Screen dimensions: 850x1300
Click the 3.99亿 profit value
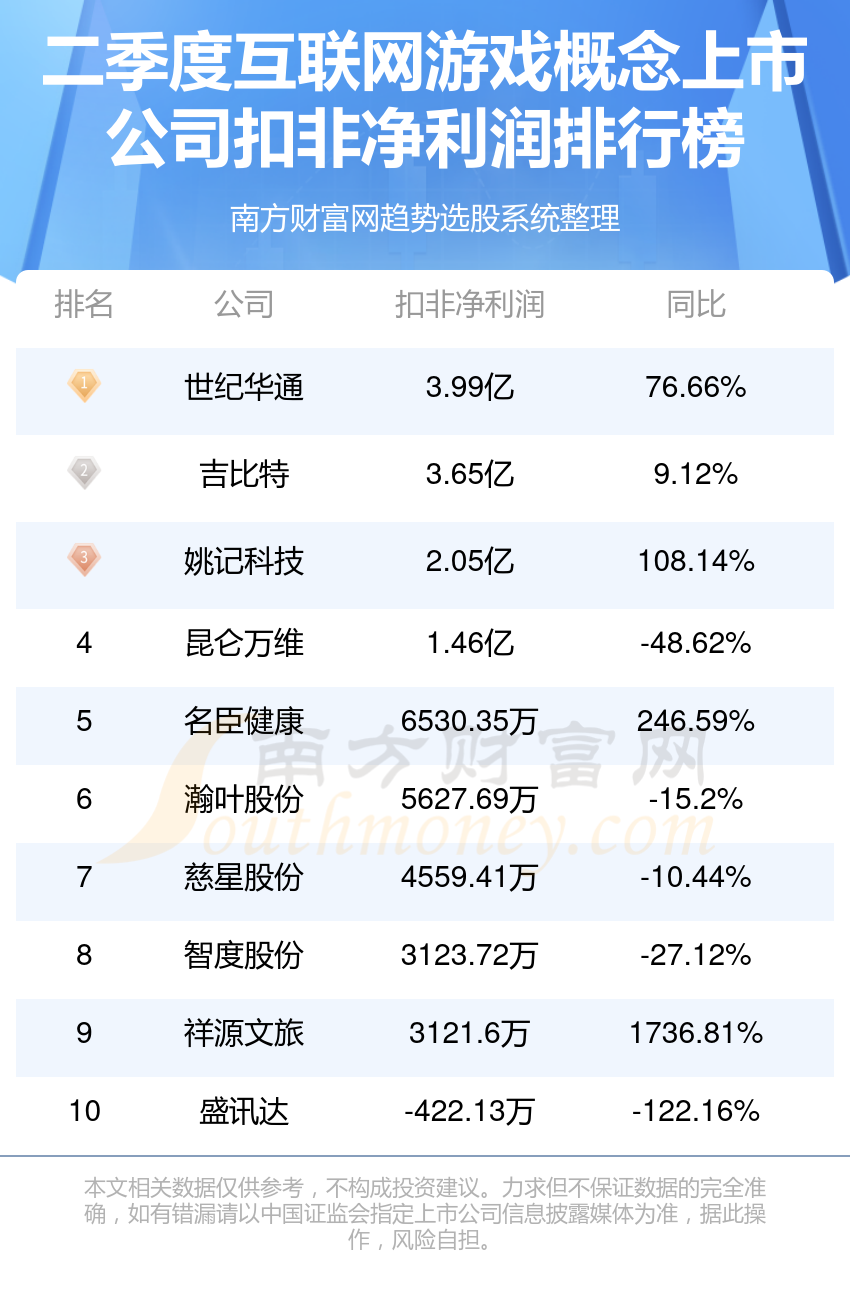tap(470, 387)
